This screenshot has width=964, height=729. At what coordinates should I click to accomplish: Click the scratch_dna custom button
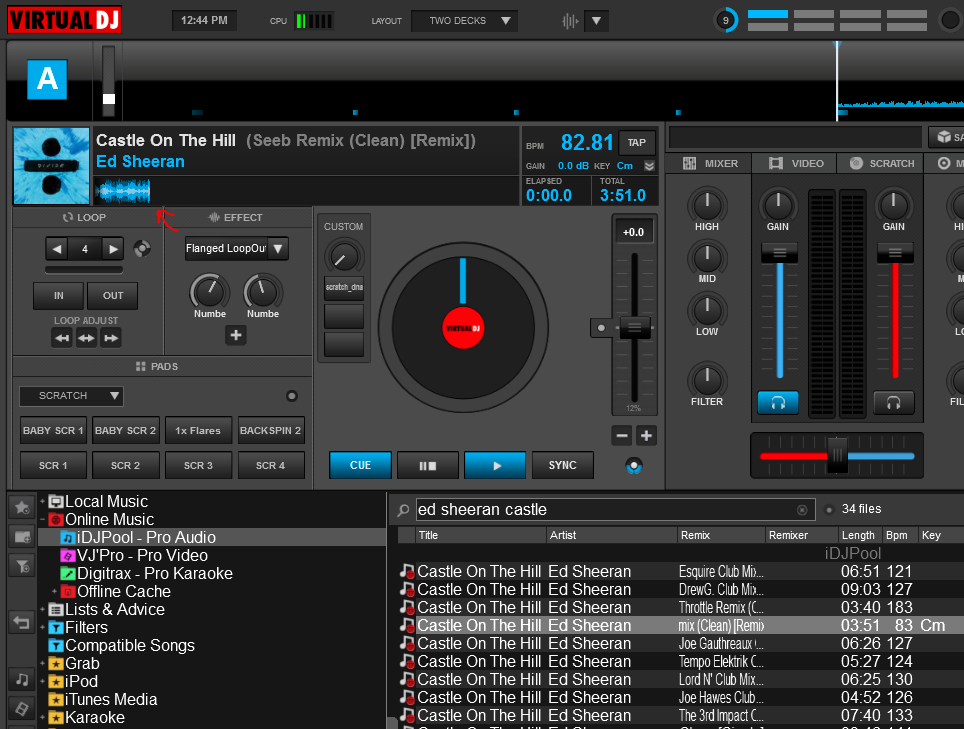[344, 287]
